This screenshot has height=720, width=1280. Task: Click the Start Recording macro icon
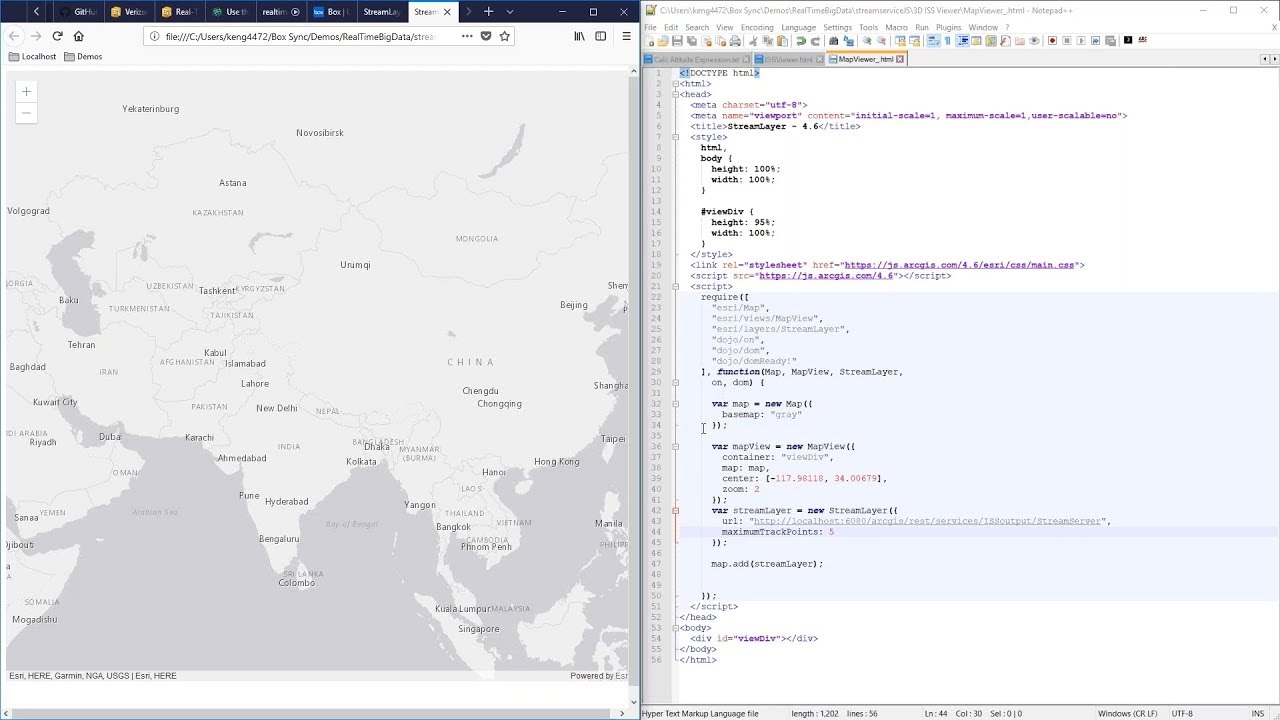click(x=1052, y=41)
